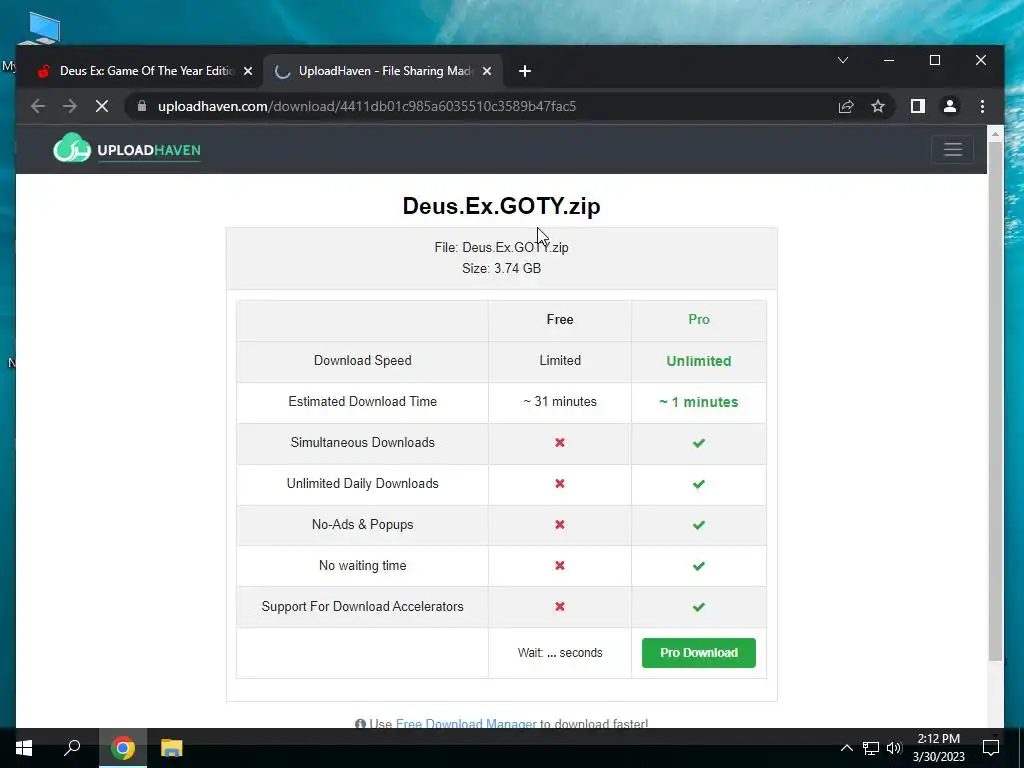Click the volume speaker tray icon
The height and width of the screenshot is (768, 1024).
(x=894, y=748)
